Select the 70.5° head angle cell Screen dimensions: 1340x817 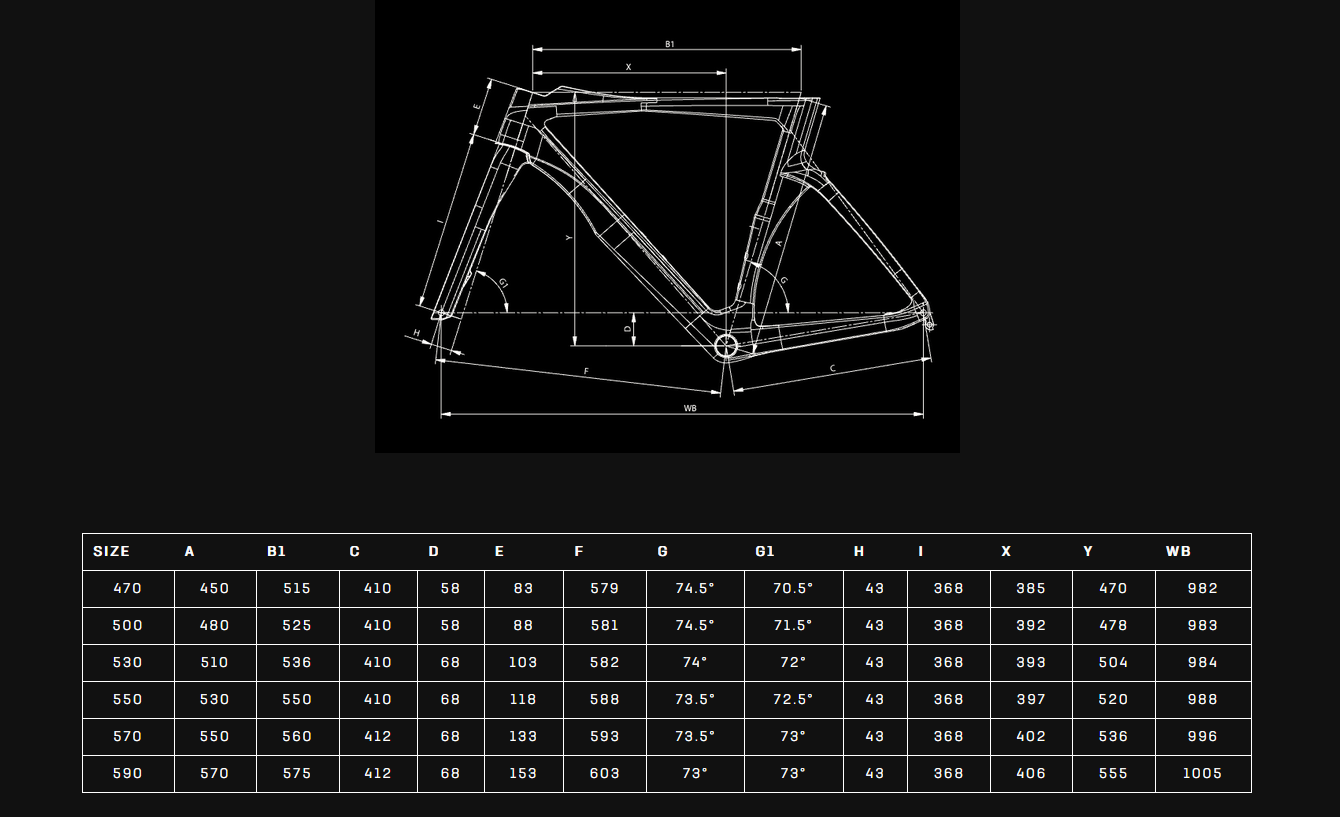pos(793,588)
